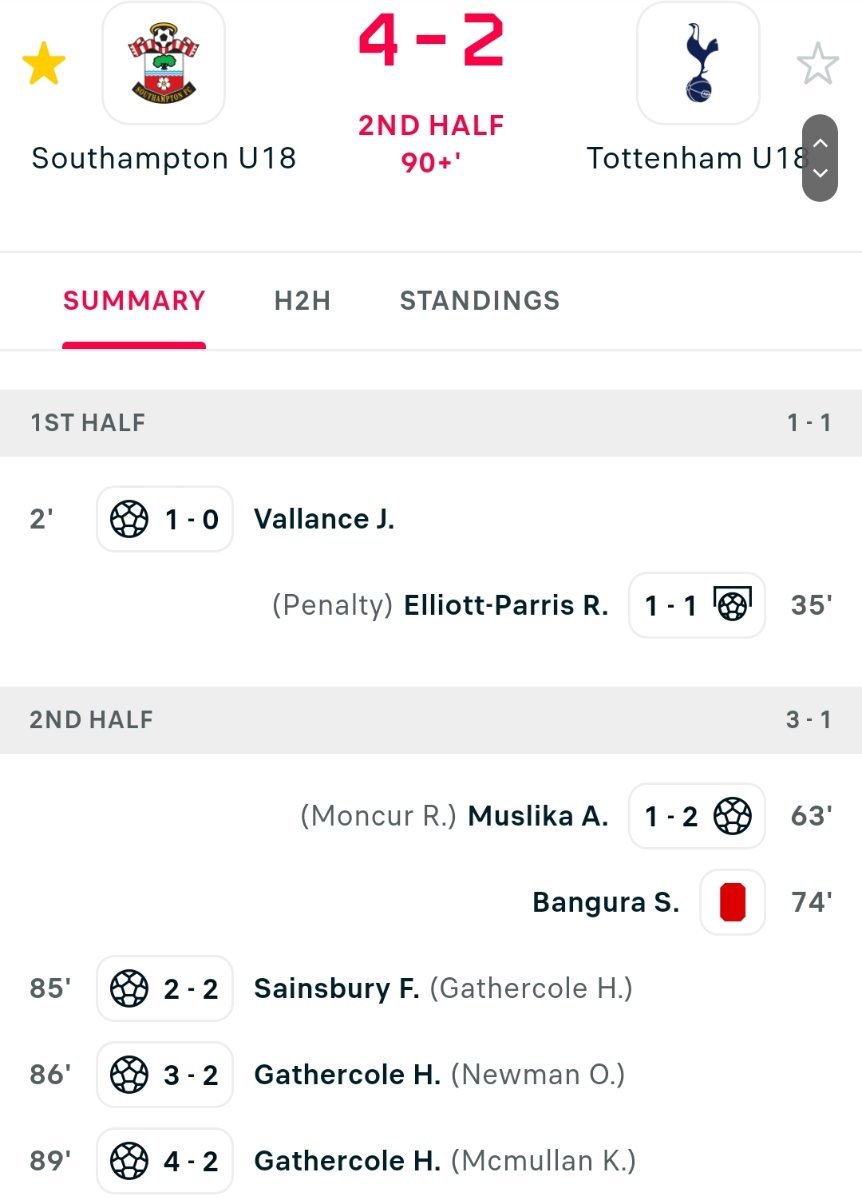
Task: Open the STANDINGS tab
Action: tap(480, 301)
